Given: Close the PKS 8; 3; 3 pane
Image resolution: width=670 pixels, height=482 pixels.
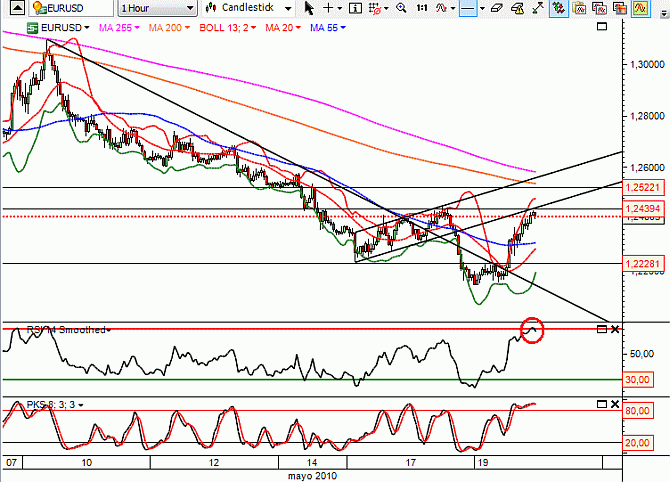Looking at the screenshot, I should [615, 404].
